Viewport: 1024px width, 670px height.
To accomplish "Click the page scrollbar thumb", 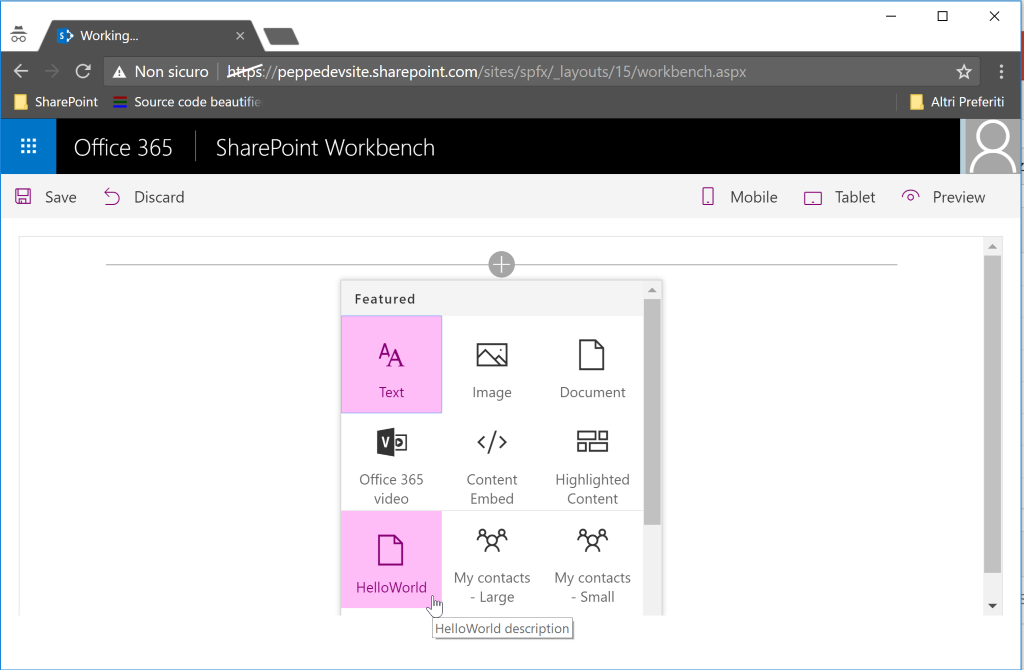I will [993, 414].
